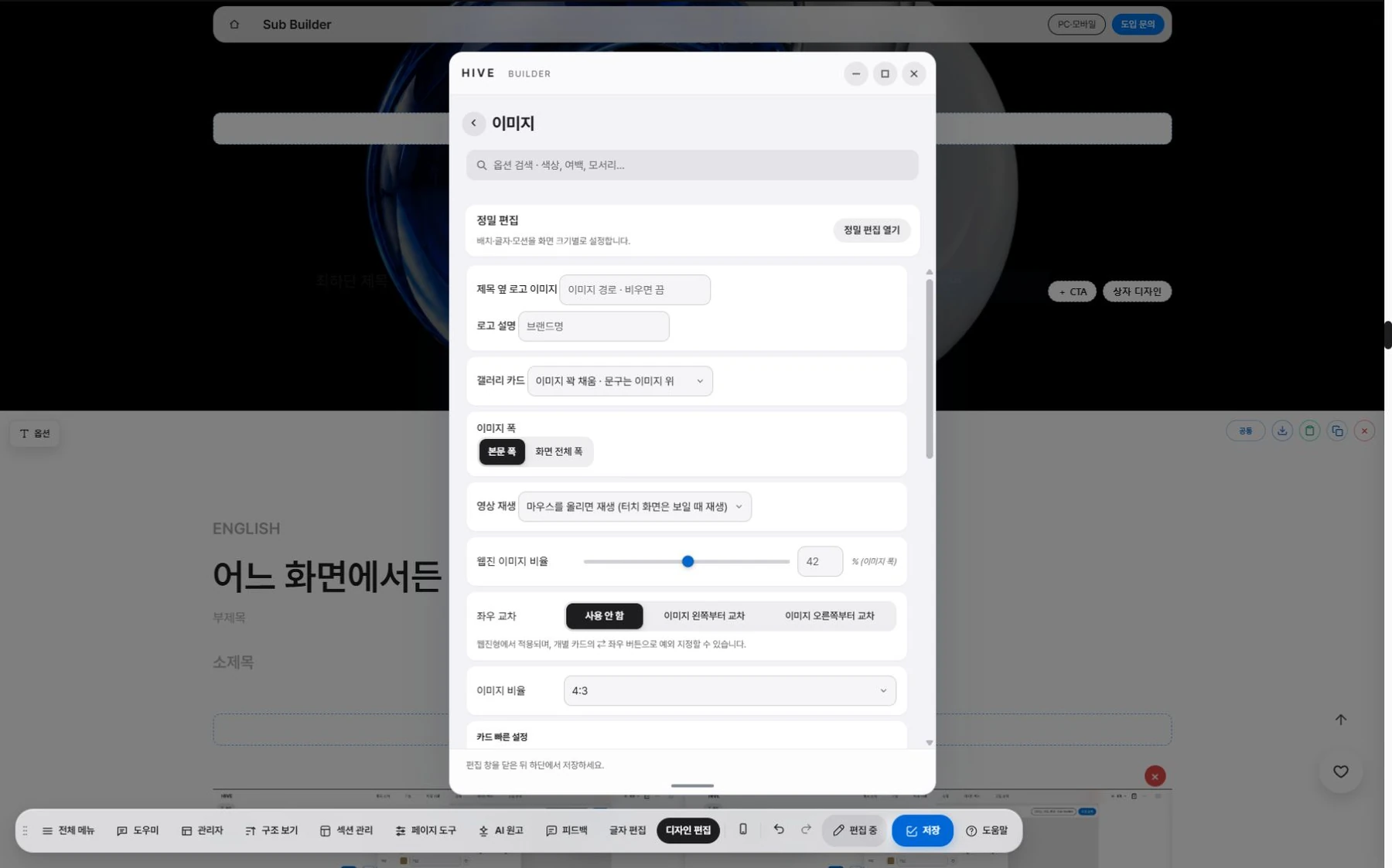Click the undo arrow in bottom toolbar
This screenshot has width=1392, height=868.
(779, 829)
